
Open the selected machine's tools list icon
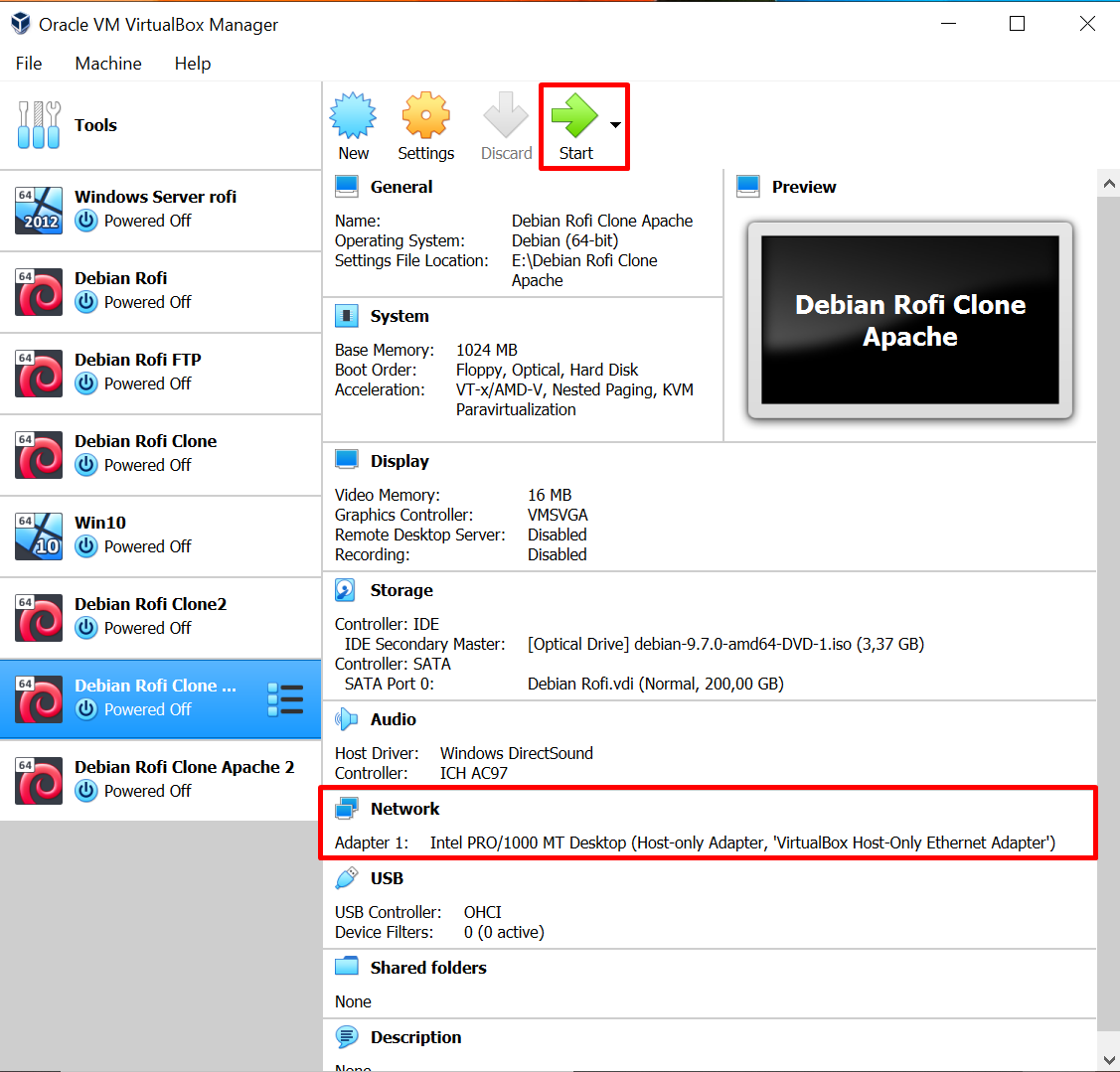[286, 699]
